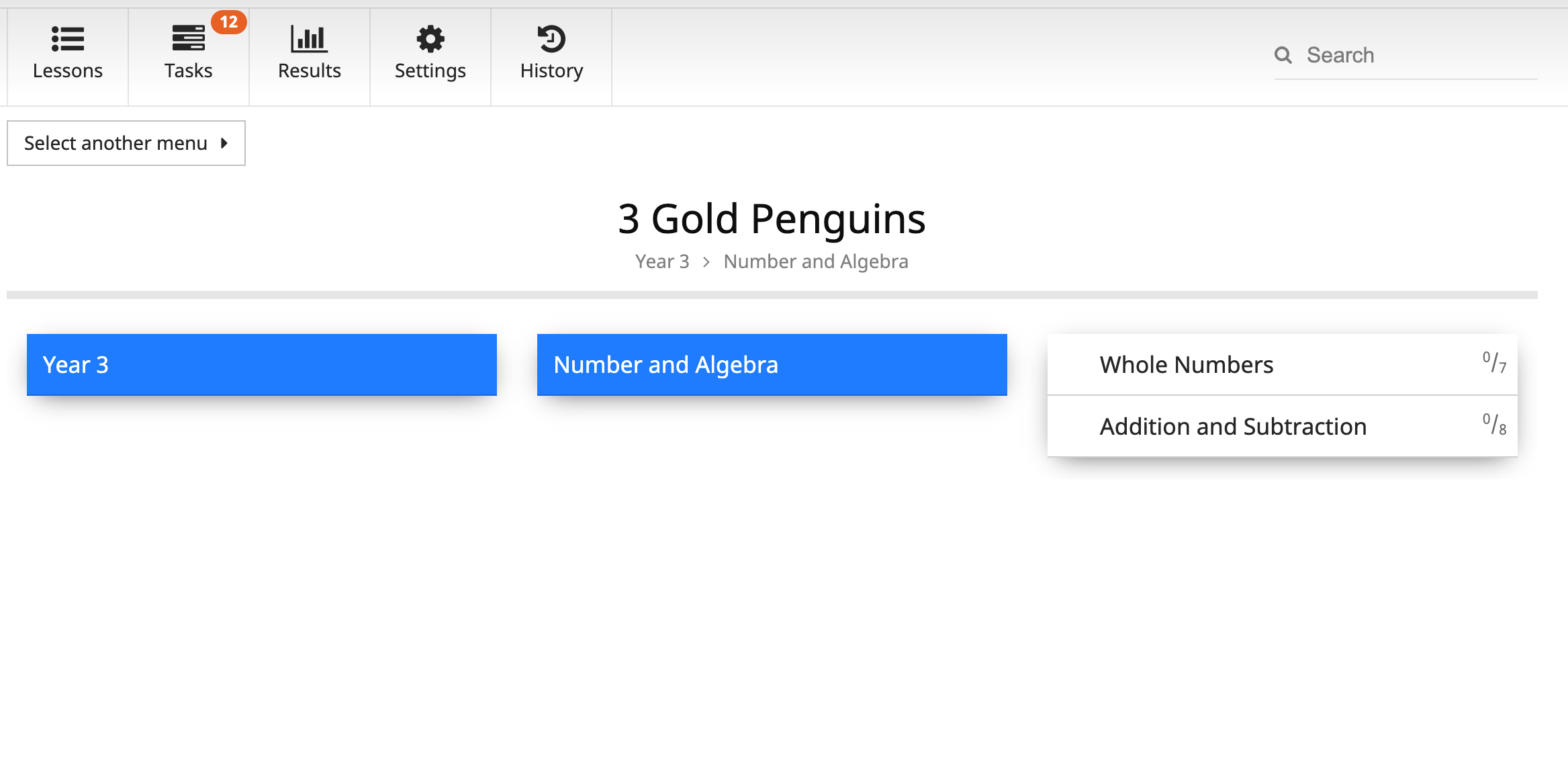This screenshot has width=1568, height=766.
Task: Open the Tasks stack icon
Action: click(x=188, y=39)
